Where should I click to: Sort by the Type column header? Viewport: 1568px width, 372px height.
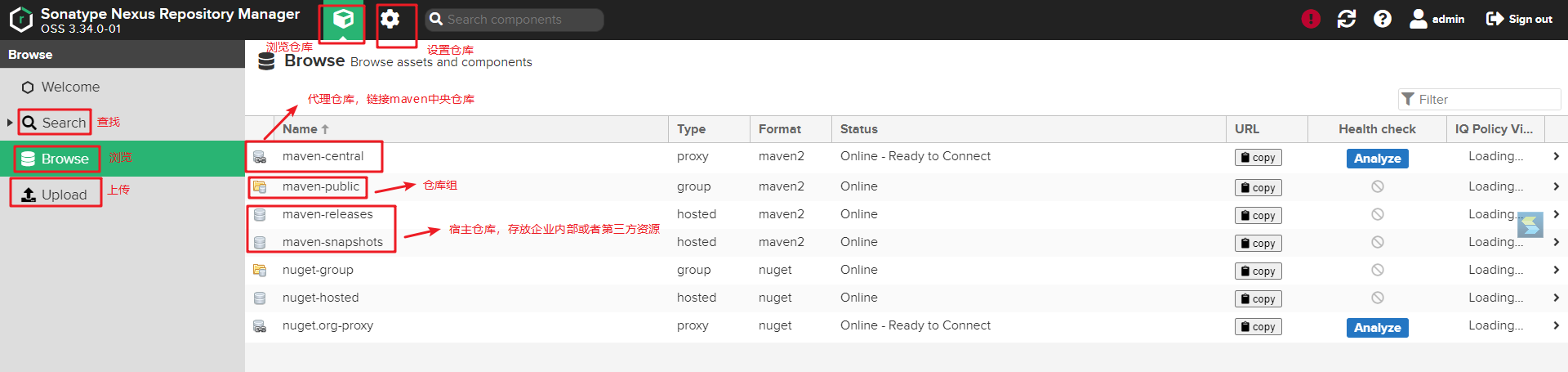[x=709, y=129]
